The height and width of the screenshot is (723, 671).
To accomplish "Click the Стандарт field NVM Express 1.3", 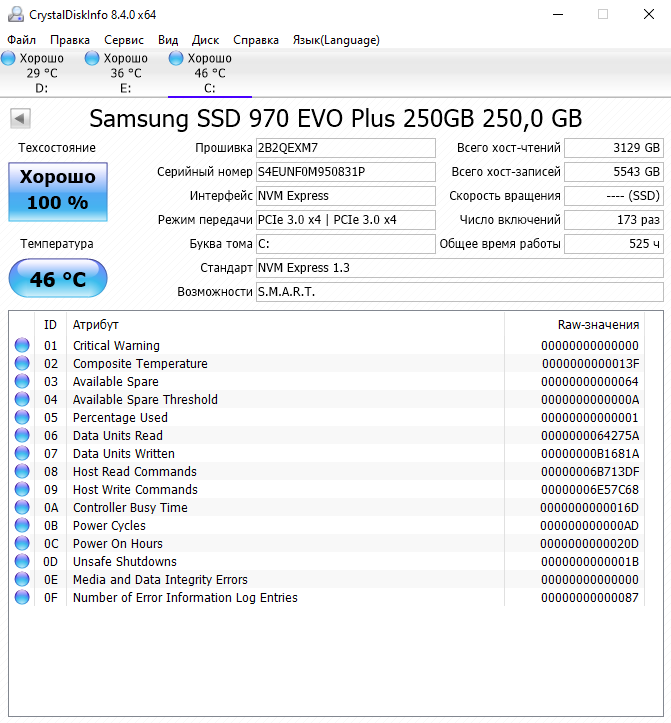I will [x=460, y=268].
